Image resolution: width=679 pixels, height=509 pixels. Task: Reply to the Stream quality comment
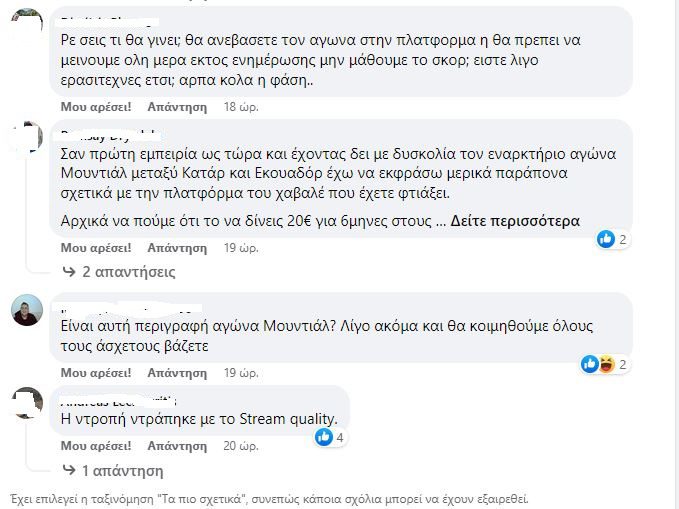pos(177,446)
